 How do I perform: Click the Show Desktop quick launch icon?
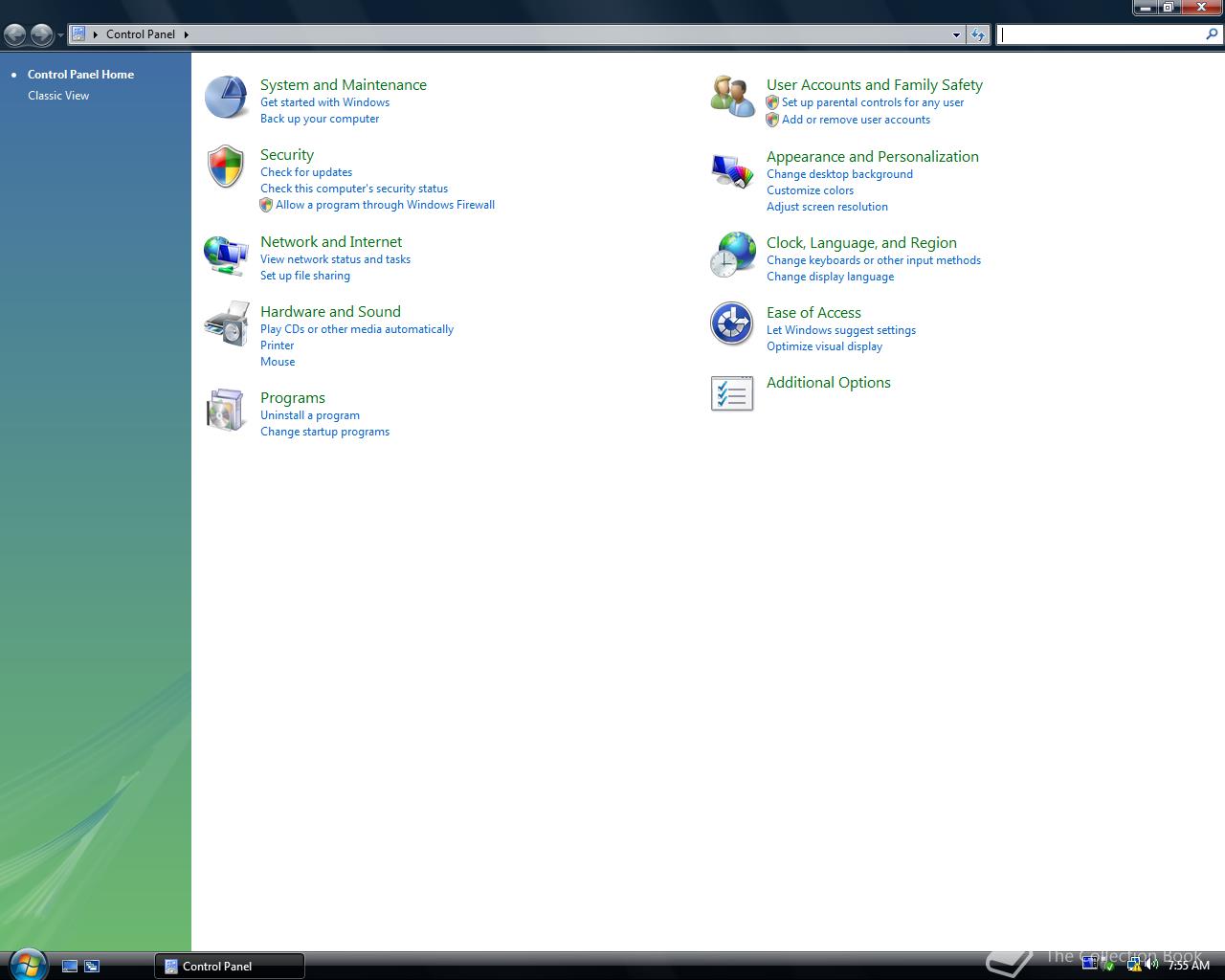69,966
